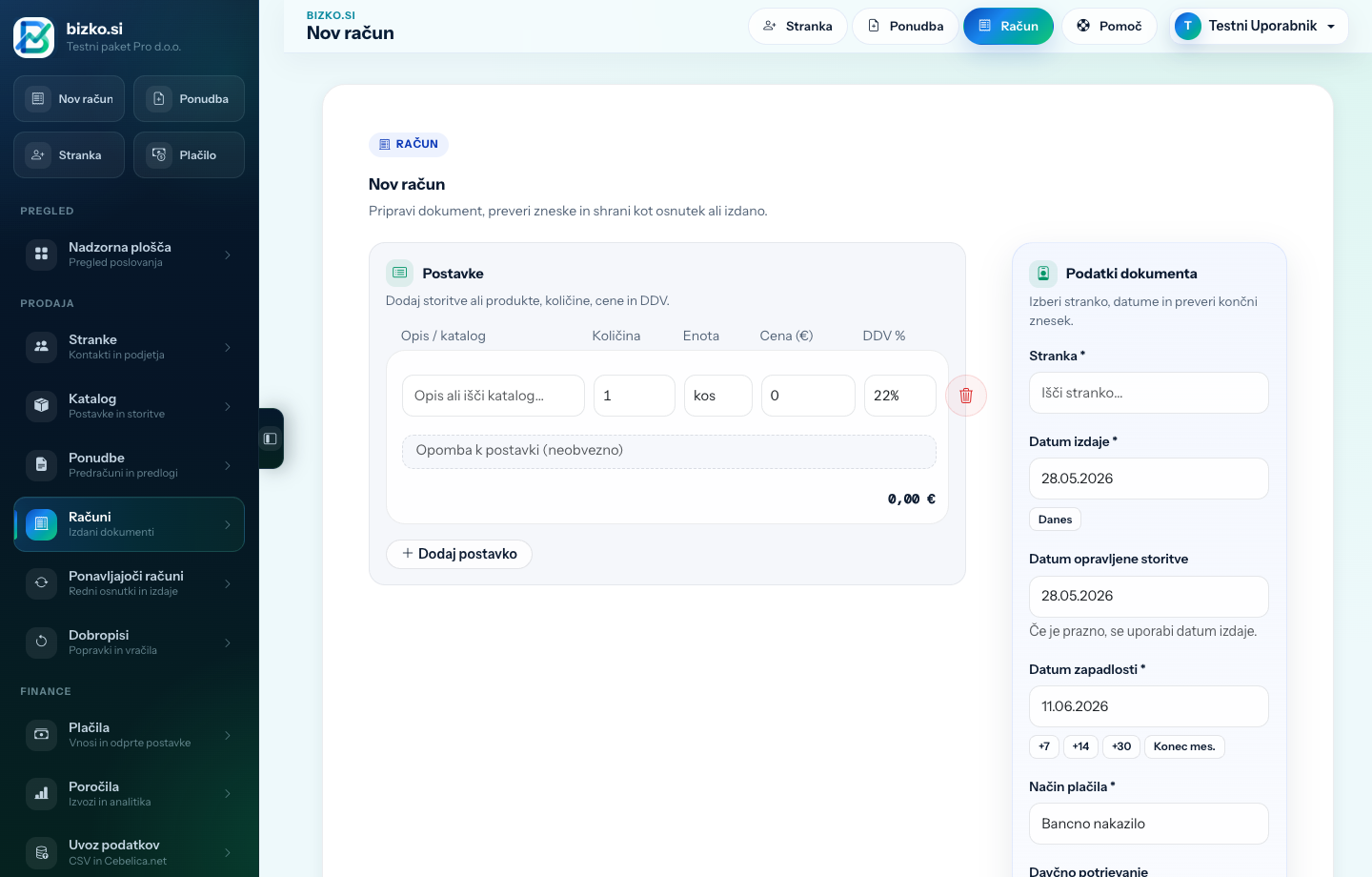
Task: Click the Uvoz podatkov database icon
Action: [41, 852]
